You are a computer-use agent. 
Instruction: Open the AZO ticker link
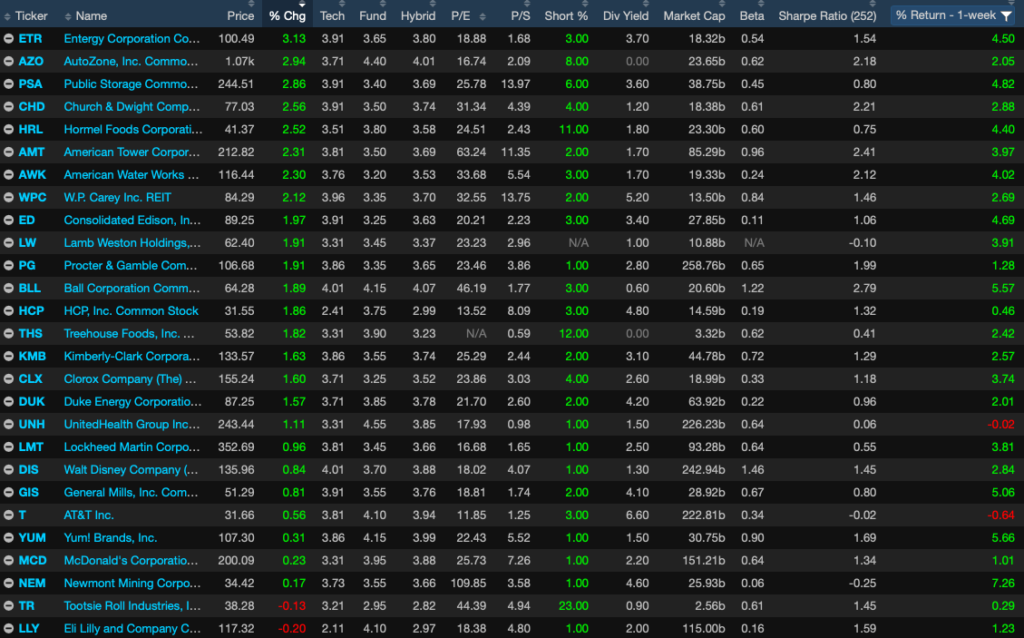[31, 61]
